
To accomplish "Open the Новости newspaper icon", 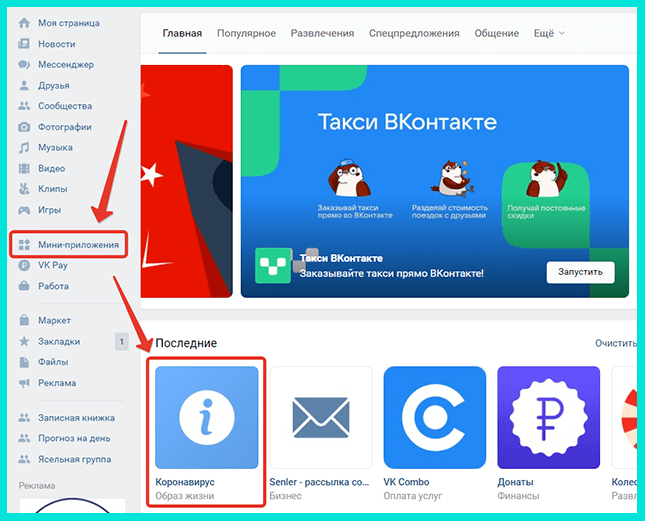I will click(24, 44).
